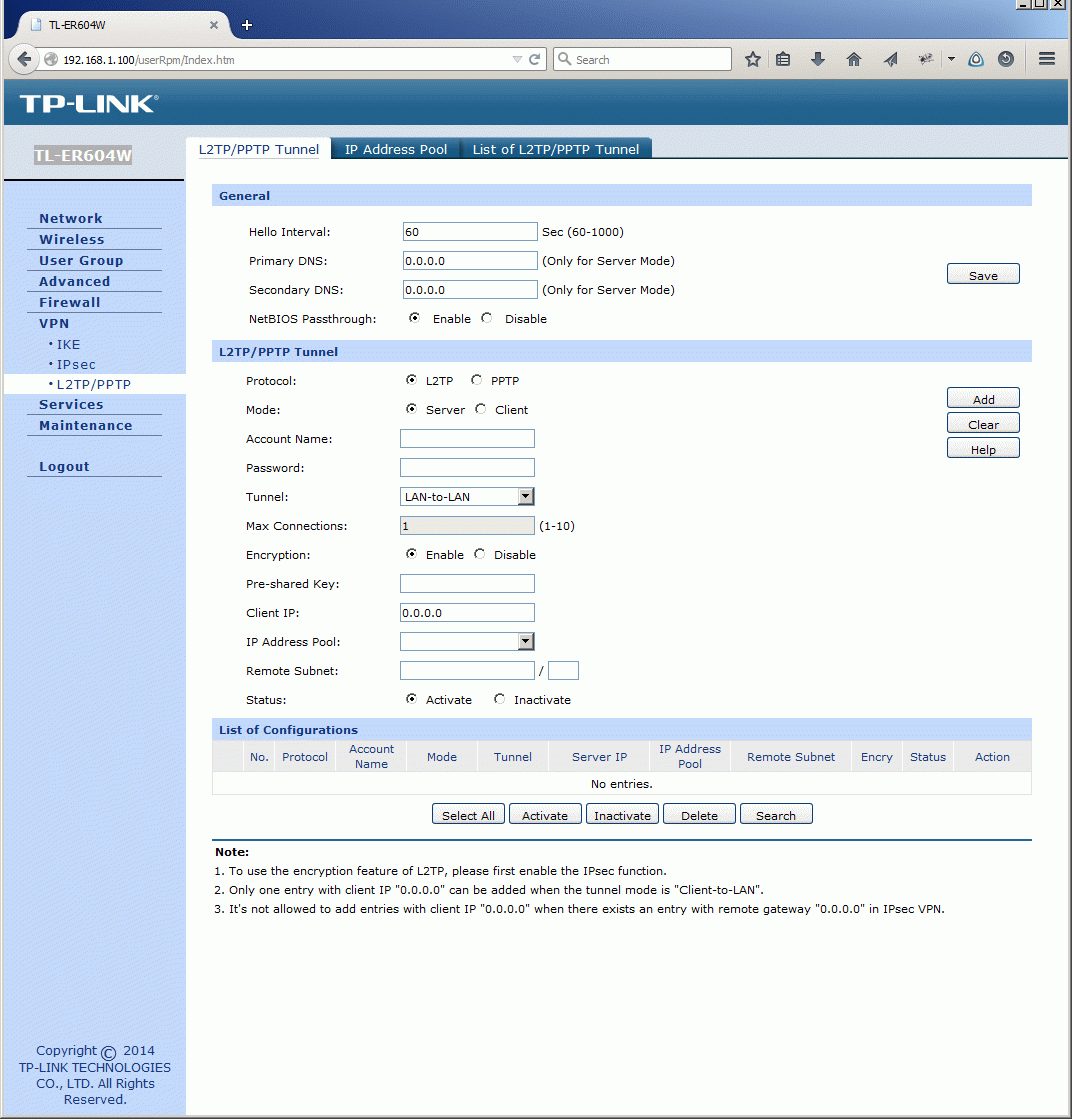Open List of L2TP/PPTP Tunnel tab
The width and height of the screenshot is (1072, 1119).
tap(556, 149)
